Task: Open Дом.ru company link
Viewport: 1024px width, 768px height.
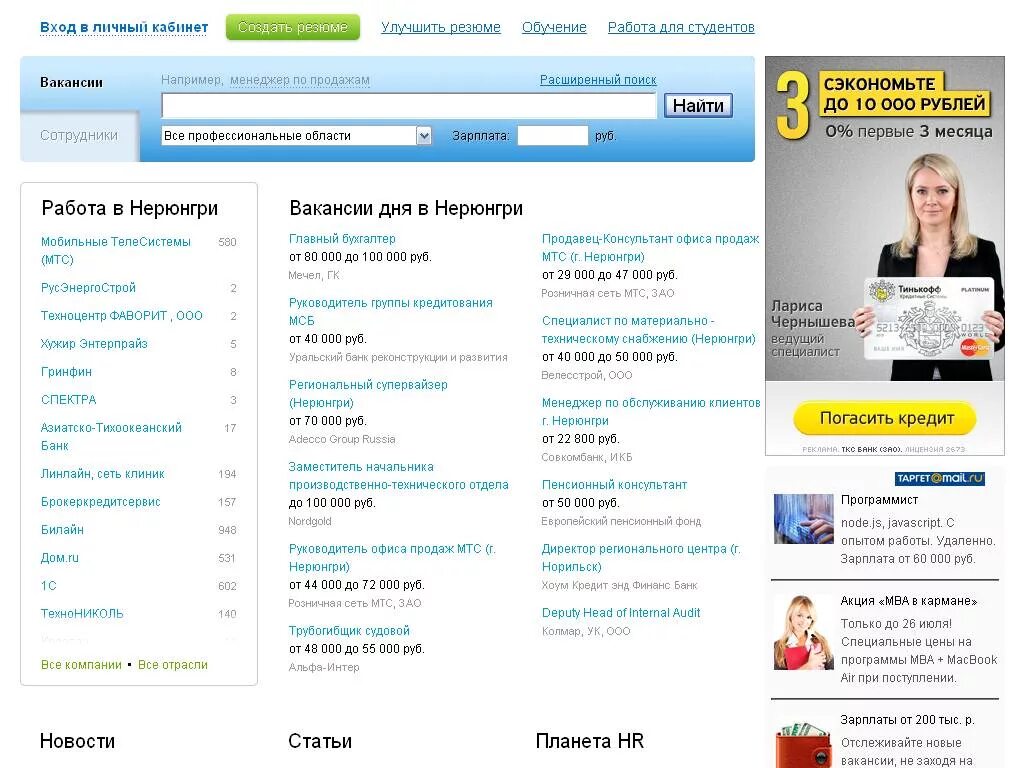Action: coord(59,558)
